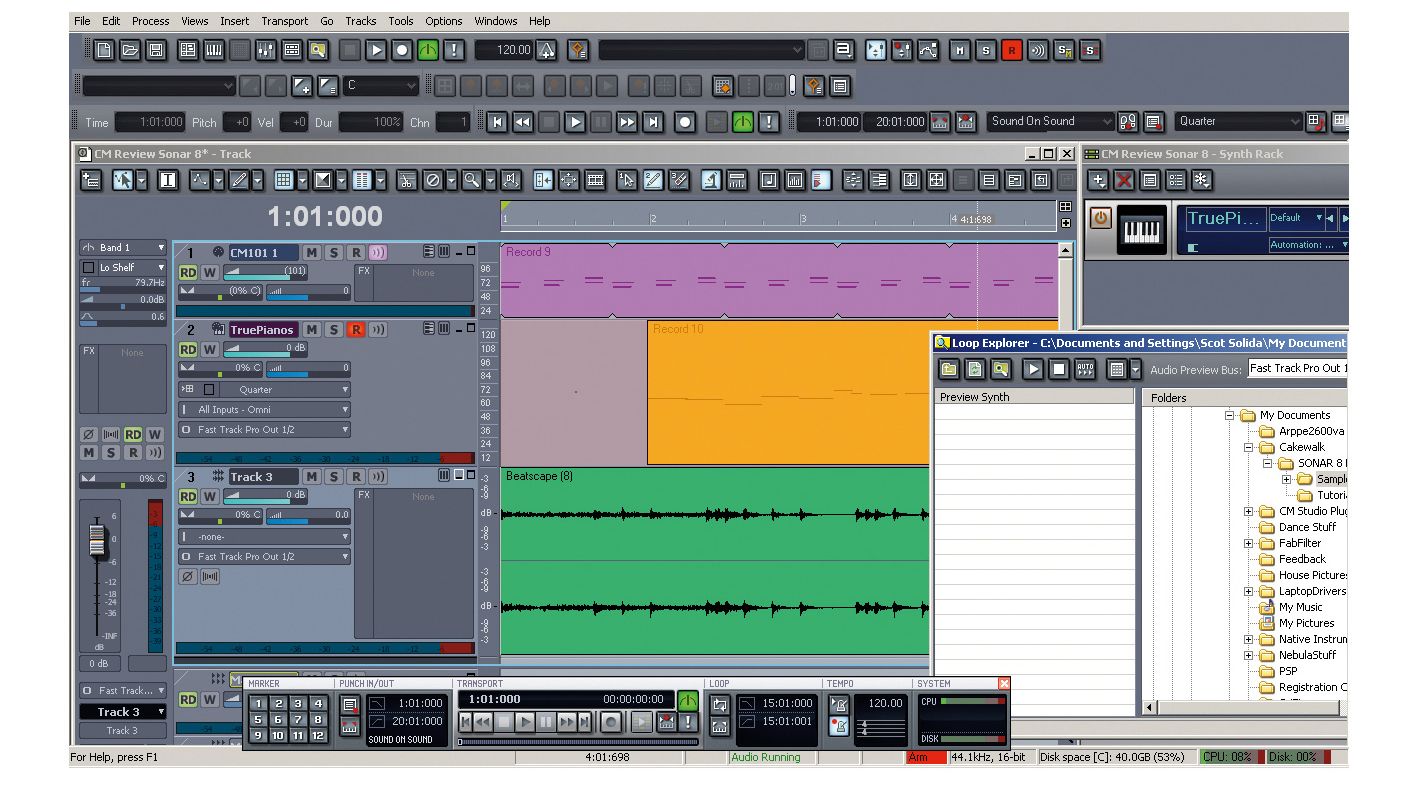Click the red Delete synth icon in Synth Rack
Screen dimensions: 1413x794
[1124, 180]
